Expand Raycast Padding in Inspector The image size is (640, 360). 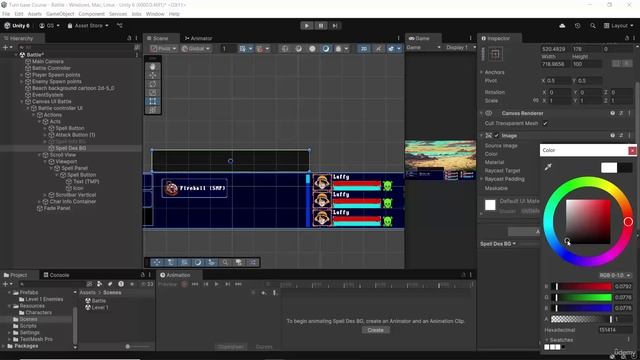coord(482,179)
